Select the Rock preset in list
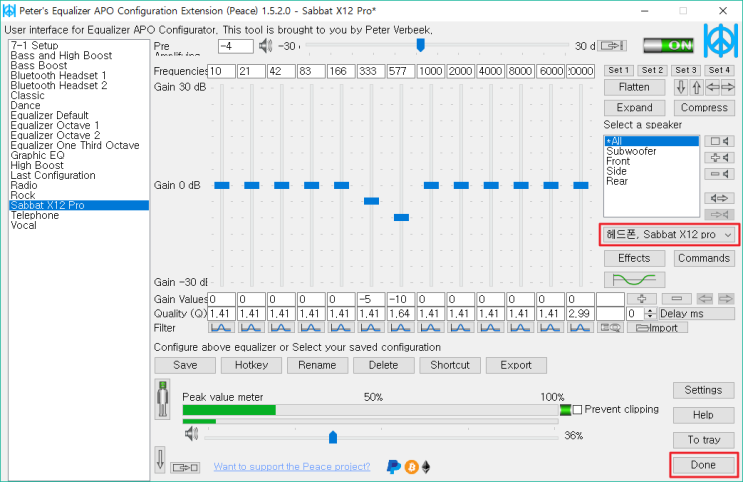This screenshot has height=482, width=743. click(x=23, y=196)
